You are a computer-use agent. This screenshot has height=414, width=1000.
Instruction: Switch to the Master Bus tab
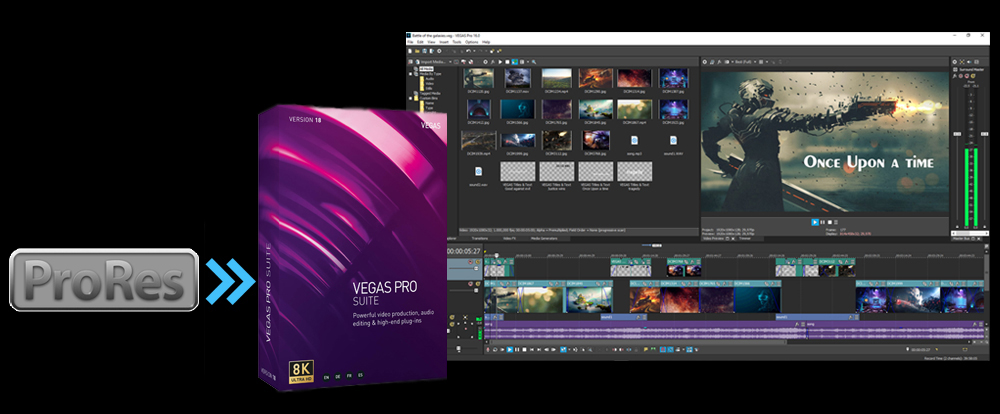pyautogui.click(x=961, y=239)
